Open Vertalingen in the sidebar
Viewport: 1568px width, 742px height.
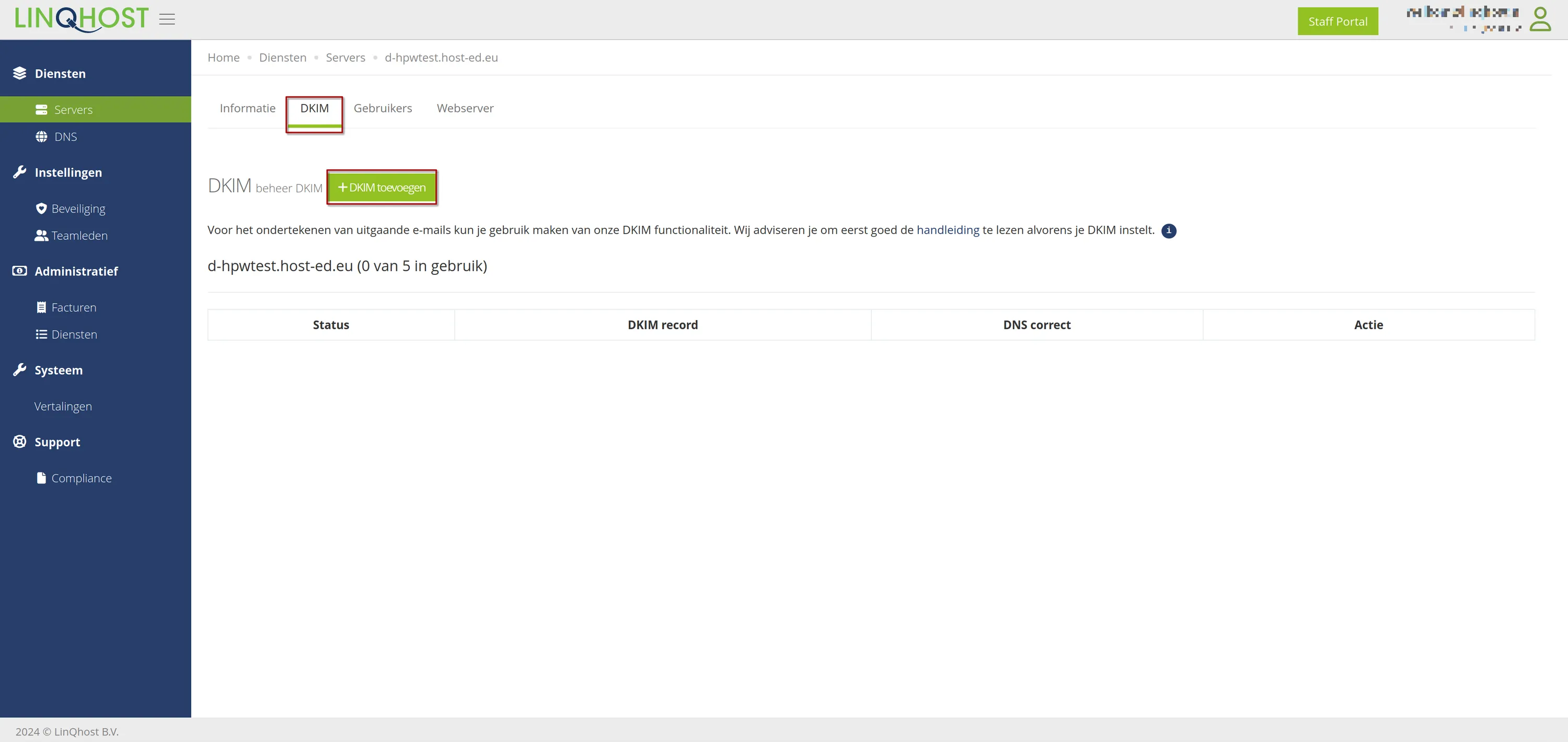click(x=63, y=406)
